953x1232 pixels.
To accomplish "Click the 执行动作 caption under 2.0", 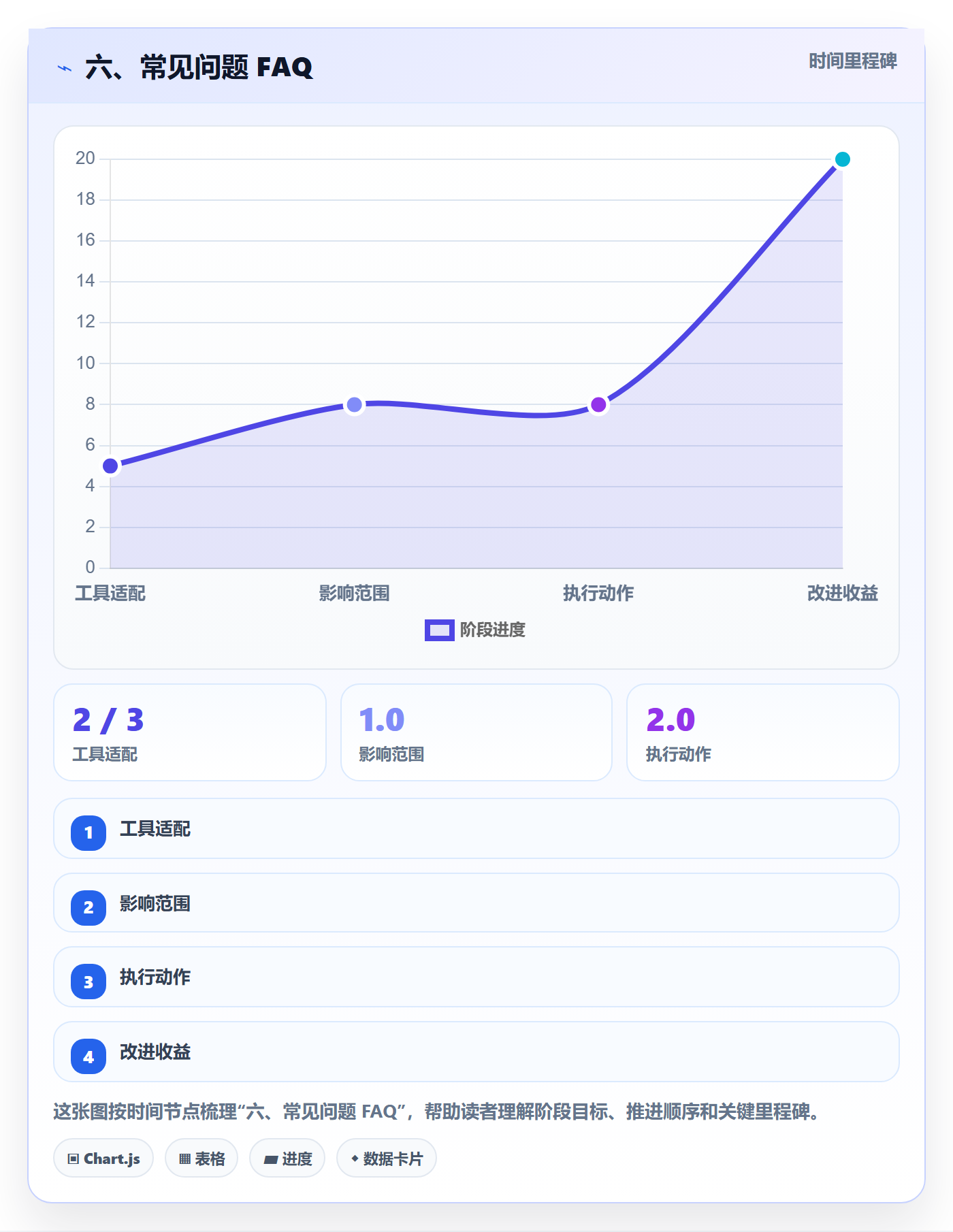I will point(679,754).
